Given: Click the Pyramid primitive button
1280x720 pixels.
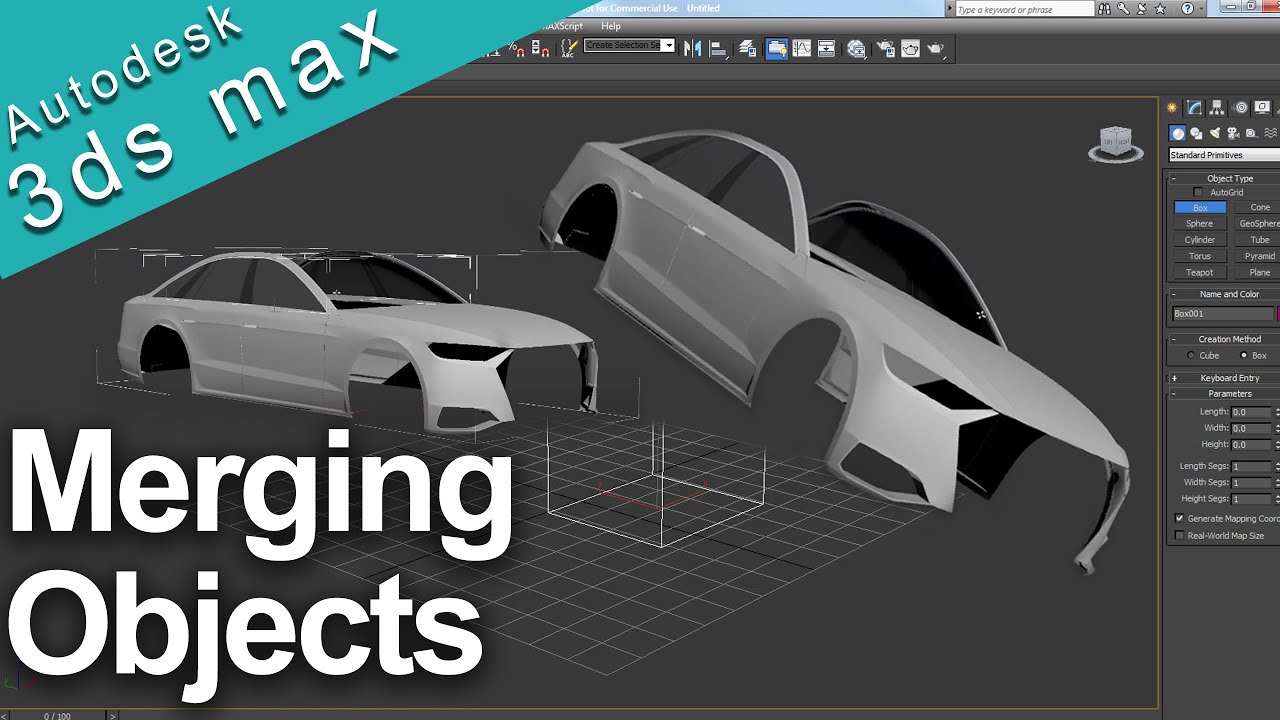Looking at the screenshot, I should (x=1259, y=256).
